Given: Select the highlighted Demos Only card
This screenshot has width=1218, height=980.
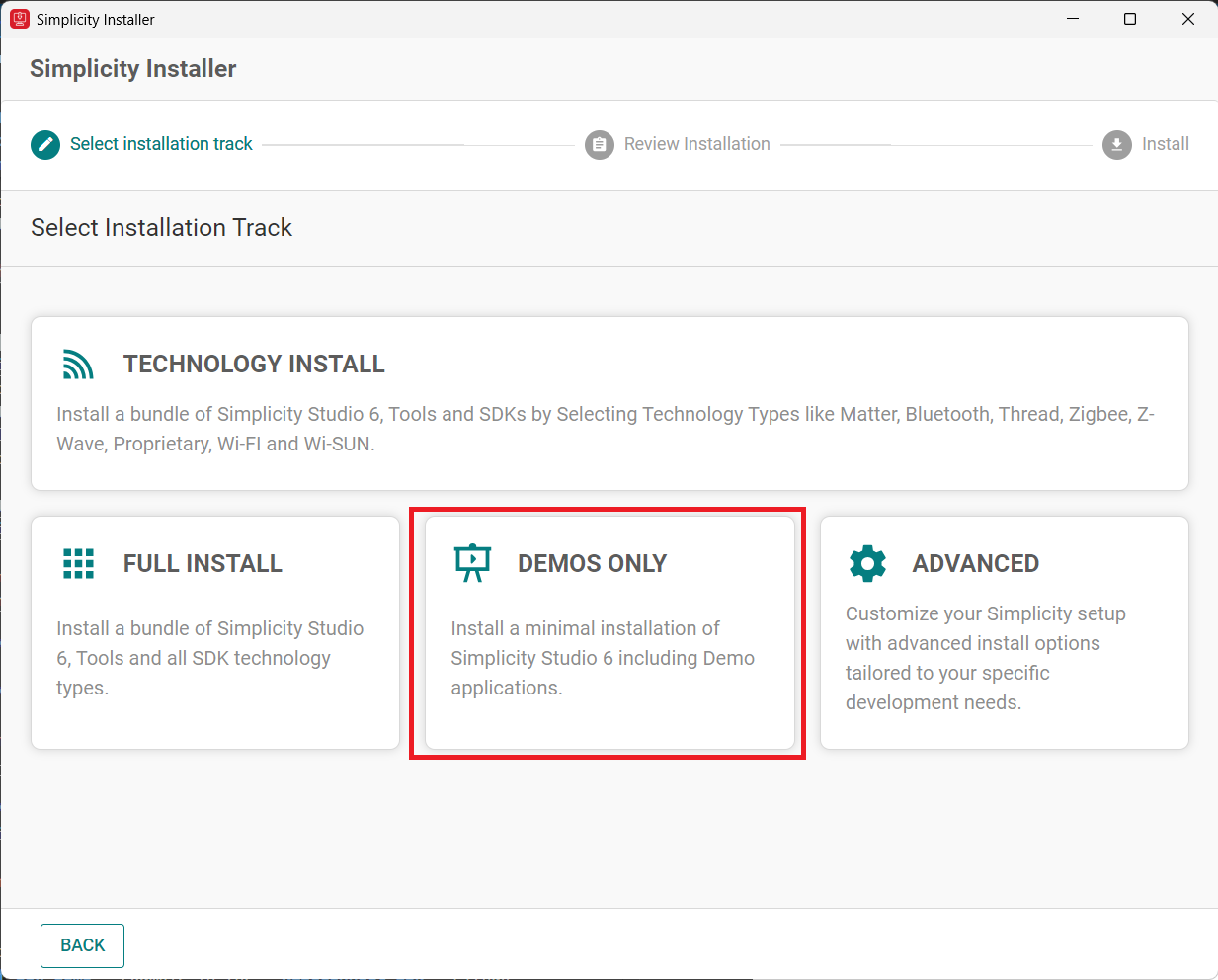Looking at the screenshot, I should [608, 632].
